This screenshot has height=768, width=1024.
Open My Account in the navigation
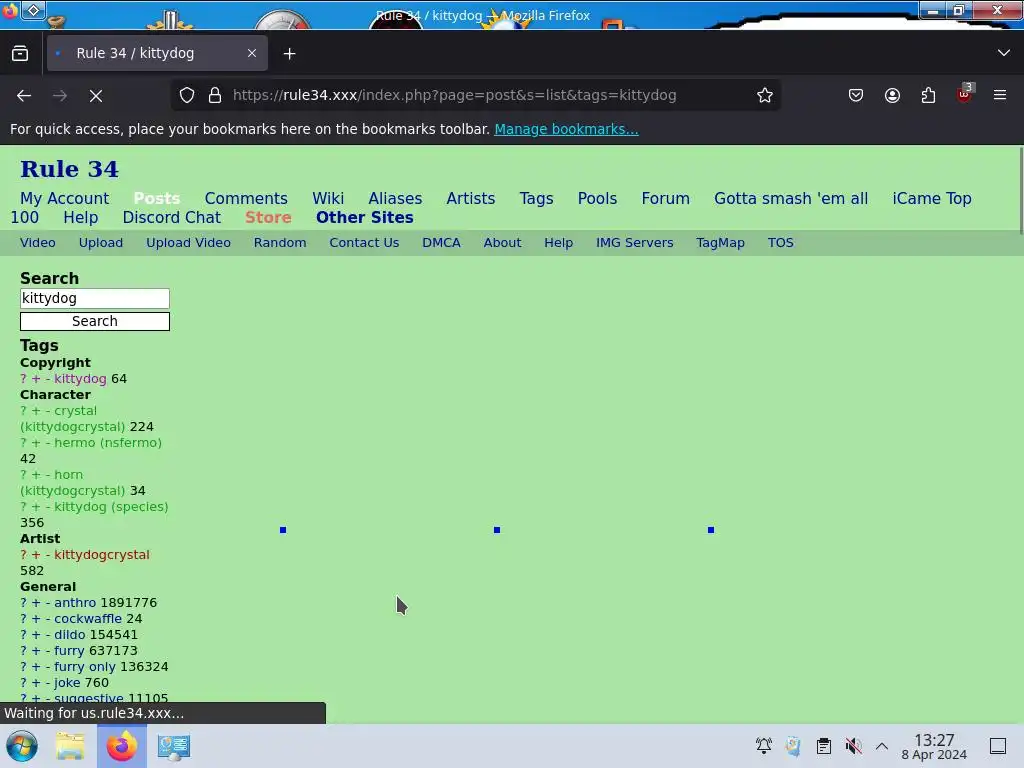(65, 198)
